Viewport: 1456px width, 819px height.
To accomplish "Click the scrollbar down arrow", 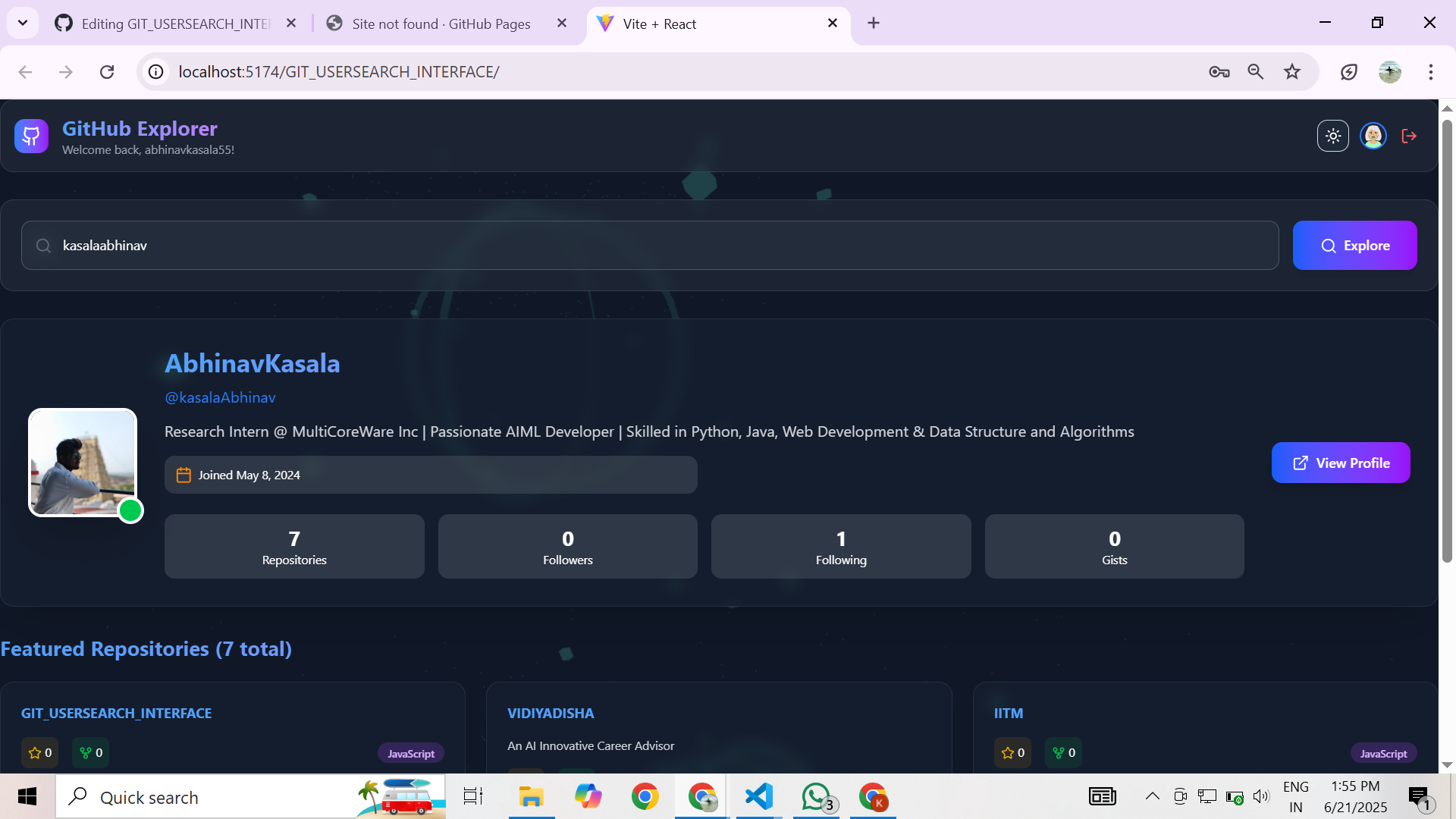I will click(x=1447, y=764).
